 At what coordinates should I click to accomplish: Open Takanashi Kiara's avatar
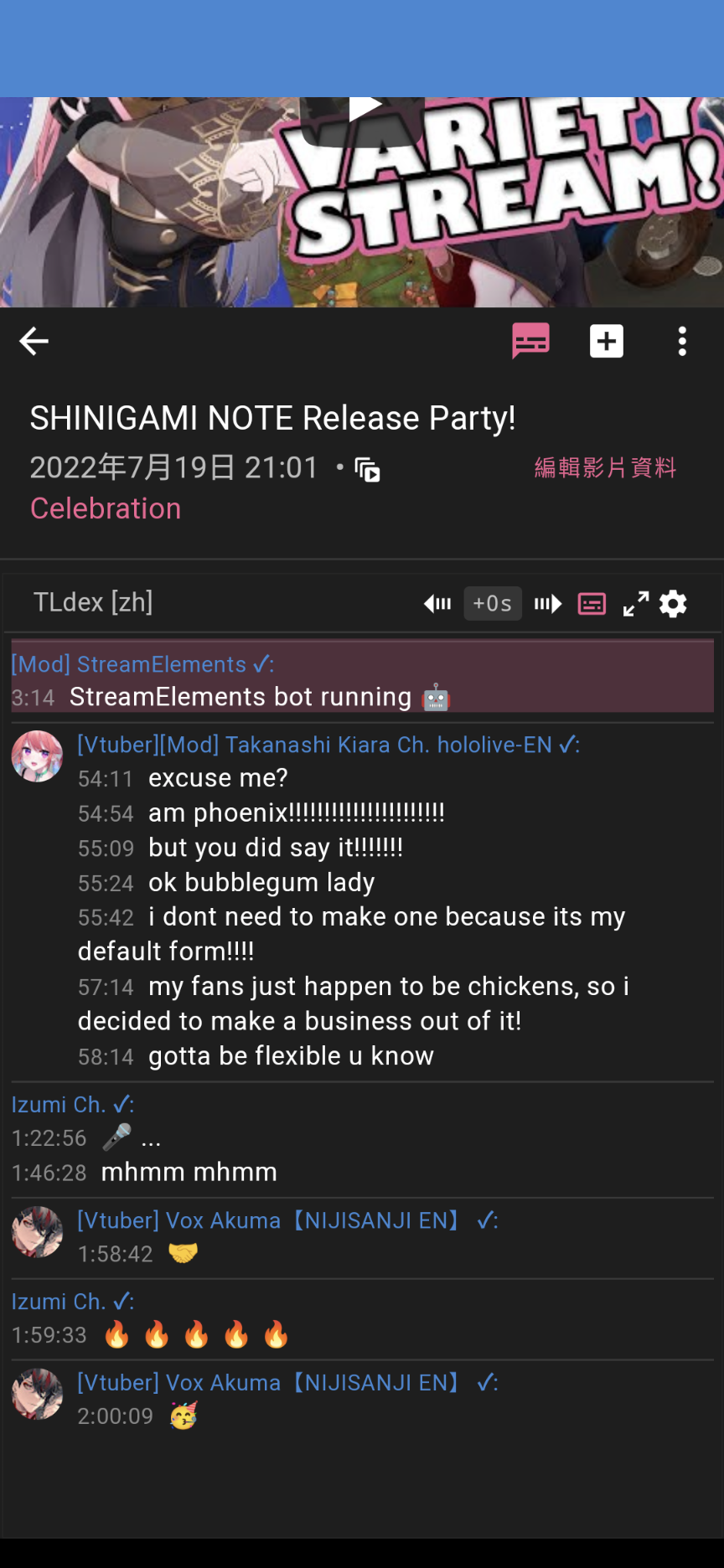tap(37, 756)
